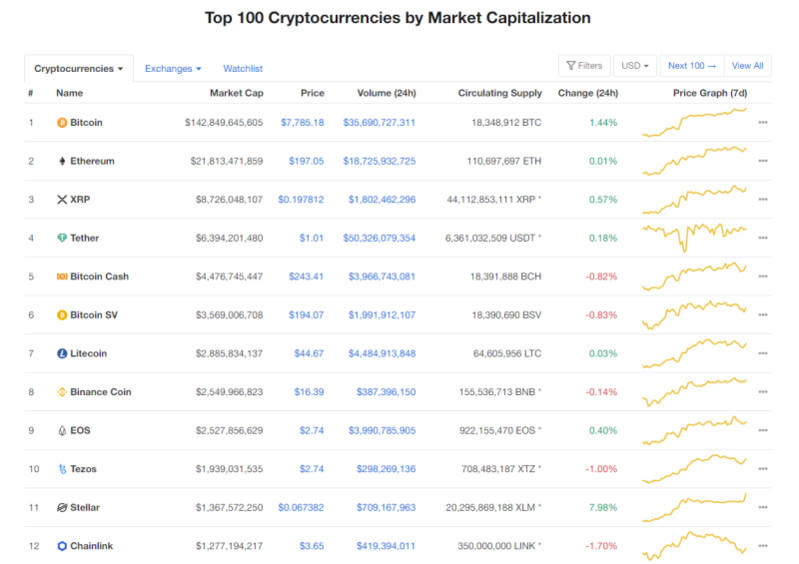Open Bitcoin's 7-day price graph
The height and width of the screenshot is (564, 799).
(694, 122)
